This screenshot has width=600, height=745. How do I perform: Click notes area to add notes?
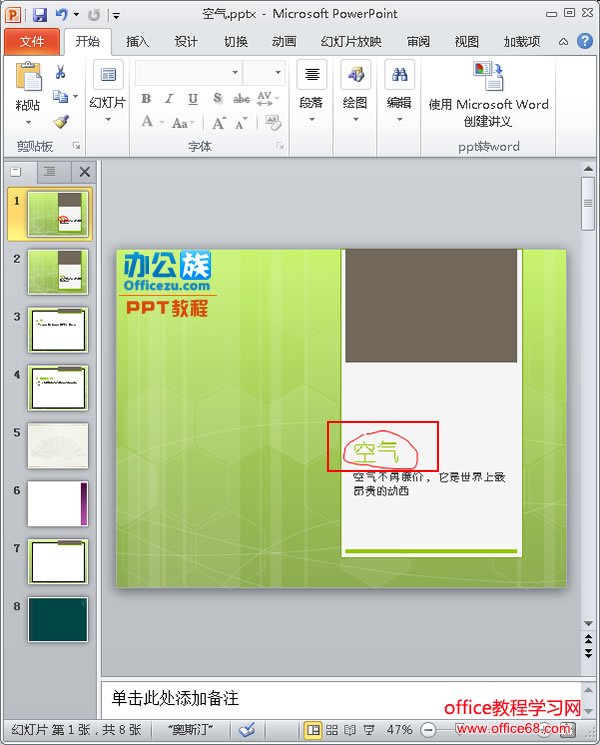pos(341,698)
